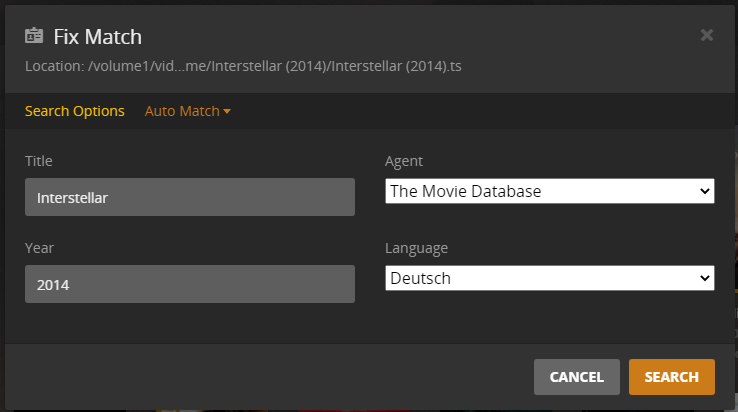Click the Auto Match caret arrow

tap(228, 112)
